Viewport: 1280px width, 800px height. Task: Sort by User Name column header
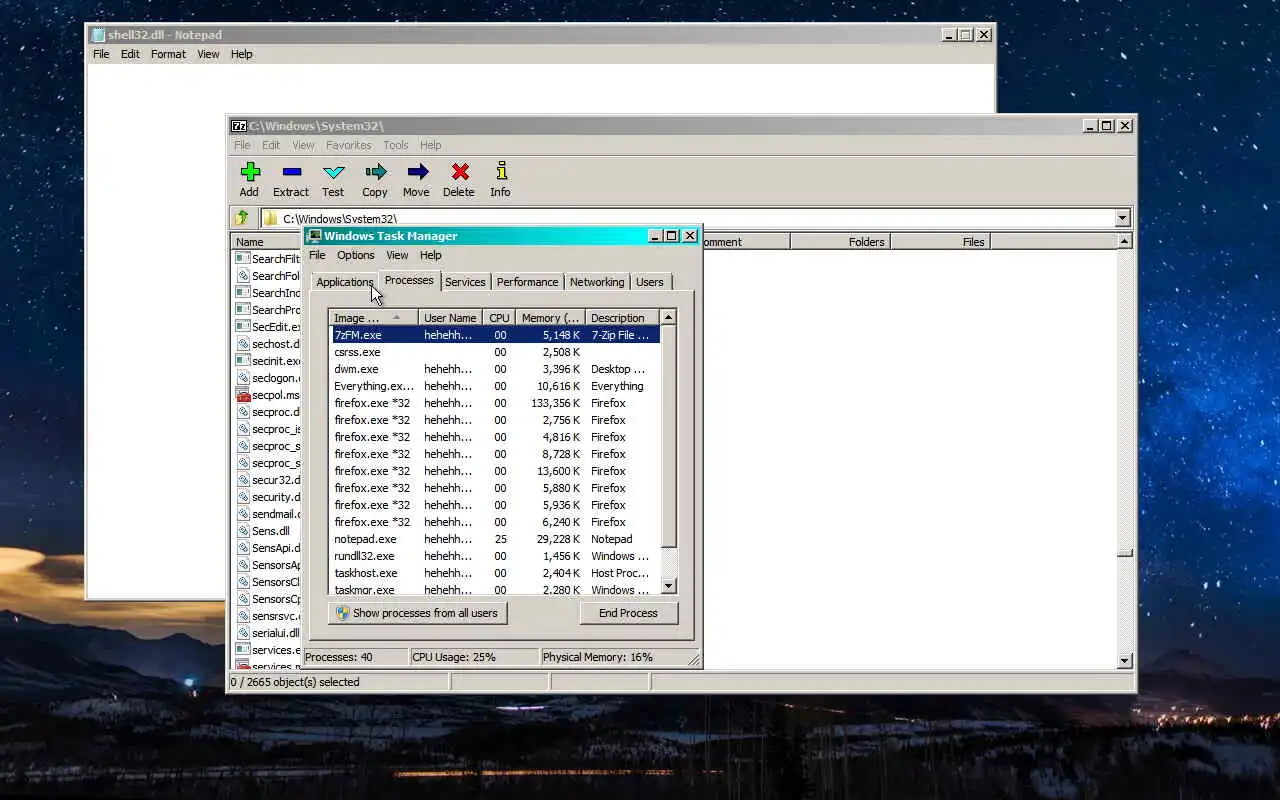(450, 318)
